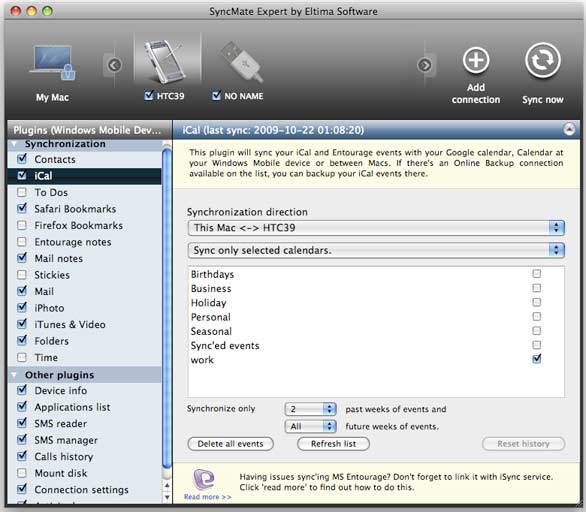586x512 pixels.
Task: Open the Connection settings plugin
Action: click(x=84, y=489)
